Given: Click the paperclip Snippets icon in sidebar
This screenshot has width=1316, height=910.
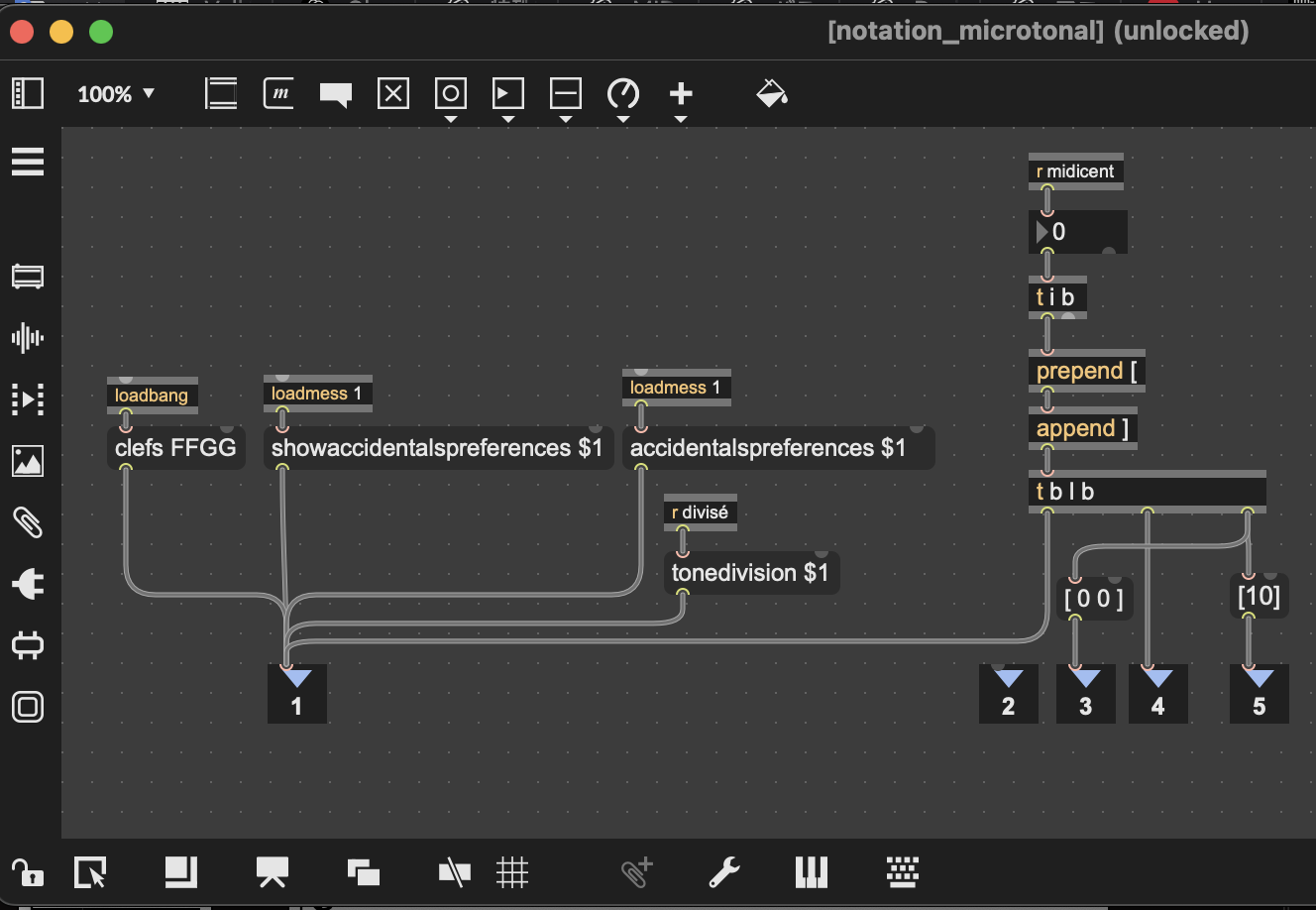Looking at the screenshot, I should 28,521.
